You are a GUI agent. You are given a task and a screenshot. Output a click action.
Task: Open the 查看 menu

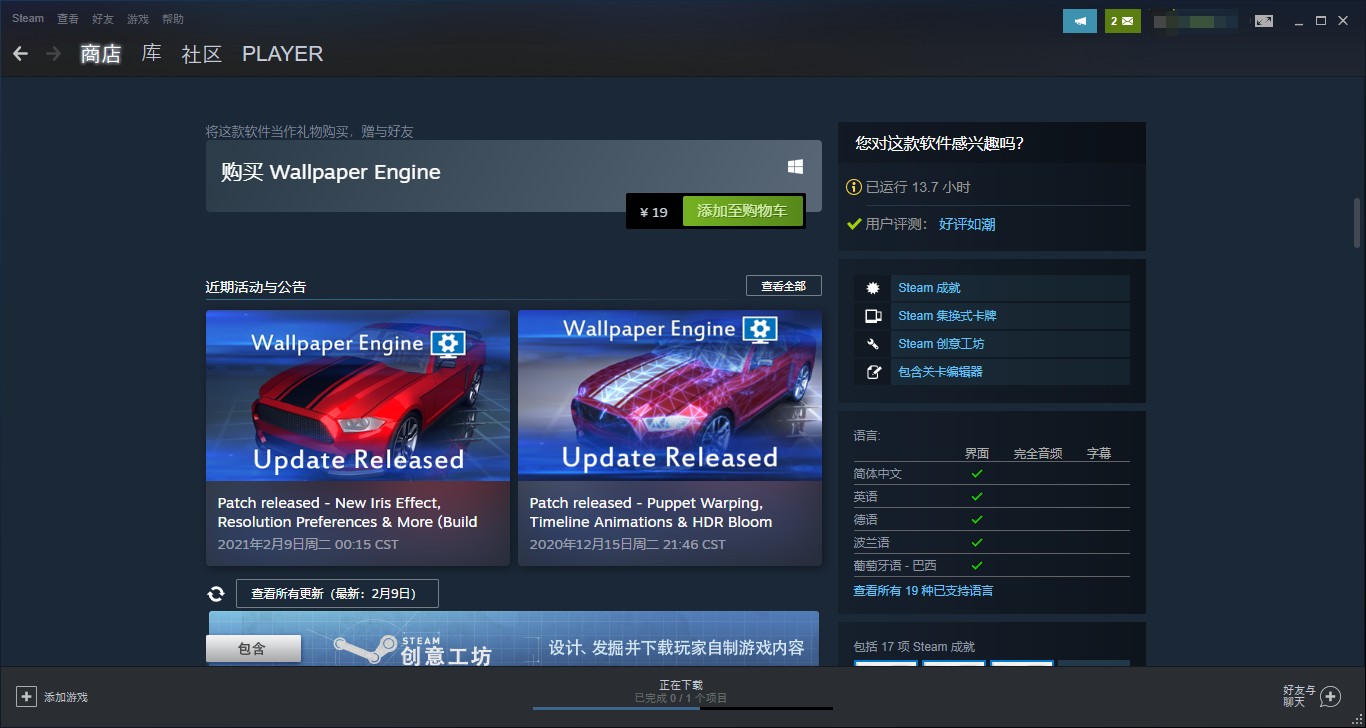point(68,19)
